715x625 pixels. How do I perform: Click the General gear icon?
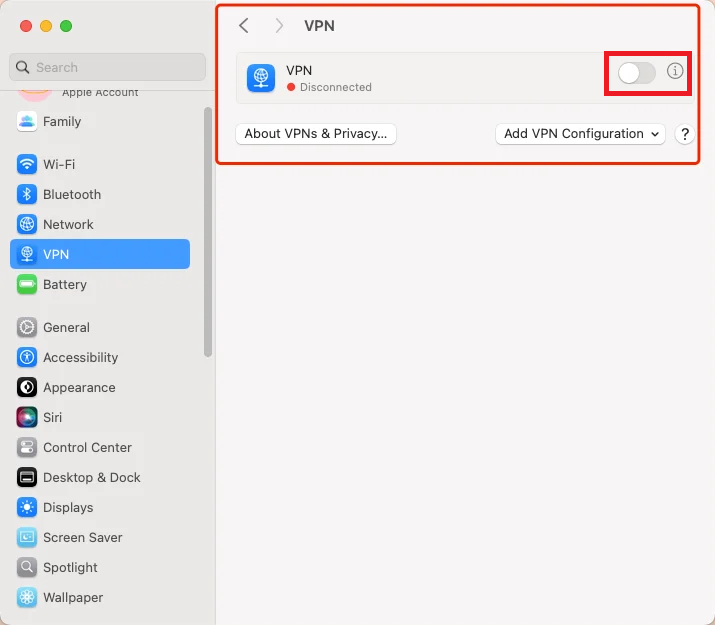tap(27, 327)
